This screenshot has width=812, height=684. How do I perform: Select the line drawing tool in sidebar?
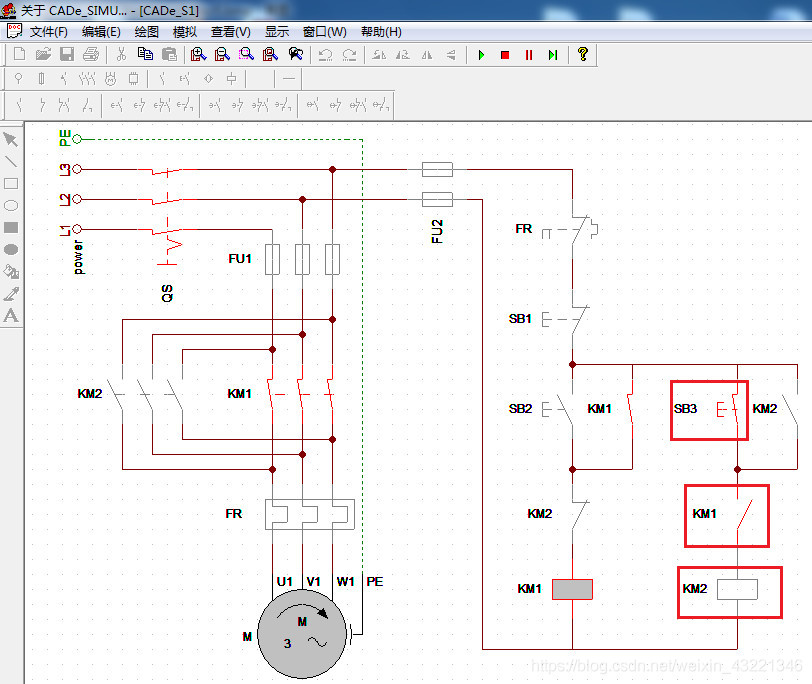point(11,162)
